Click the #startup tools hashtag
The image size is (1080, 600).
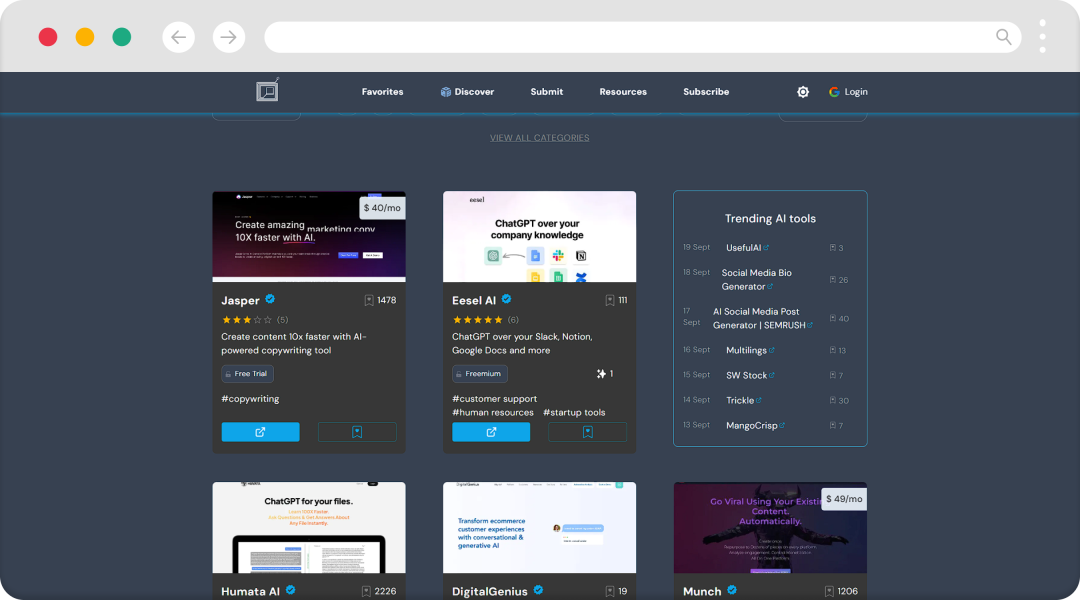[574, 413]
